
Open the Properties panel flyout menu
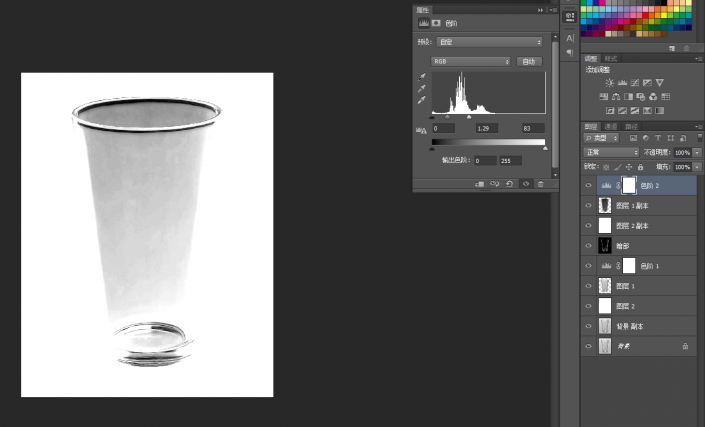point(553,10)
